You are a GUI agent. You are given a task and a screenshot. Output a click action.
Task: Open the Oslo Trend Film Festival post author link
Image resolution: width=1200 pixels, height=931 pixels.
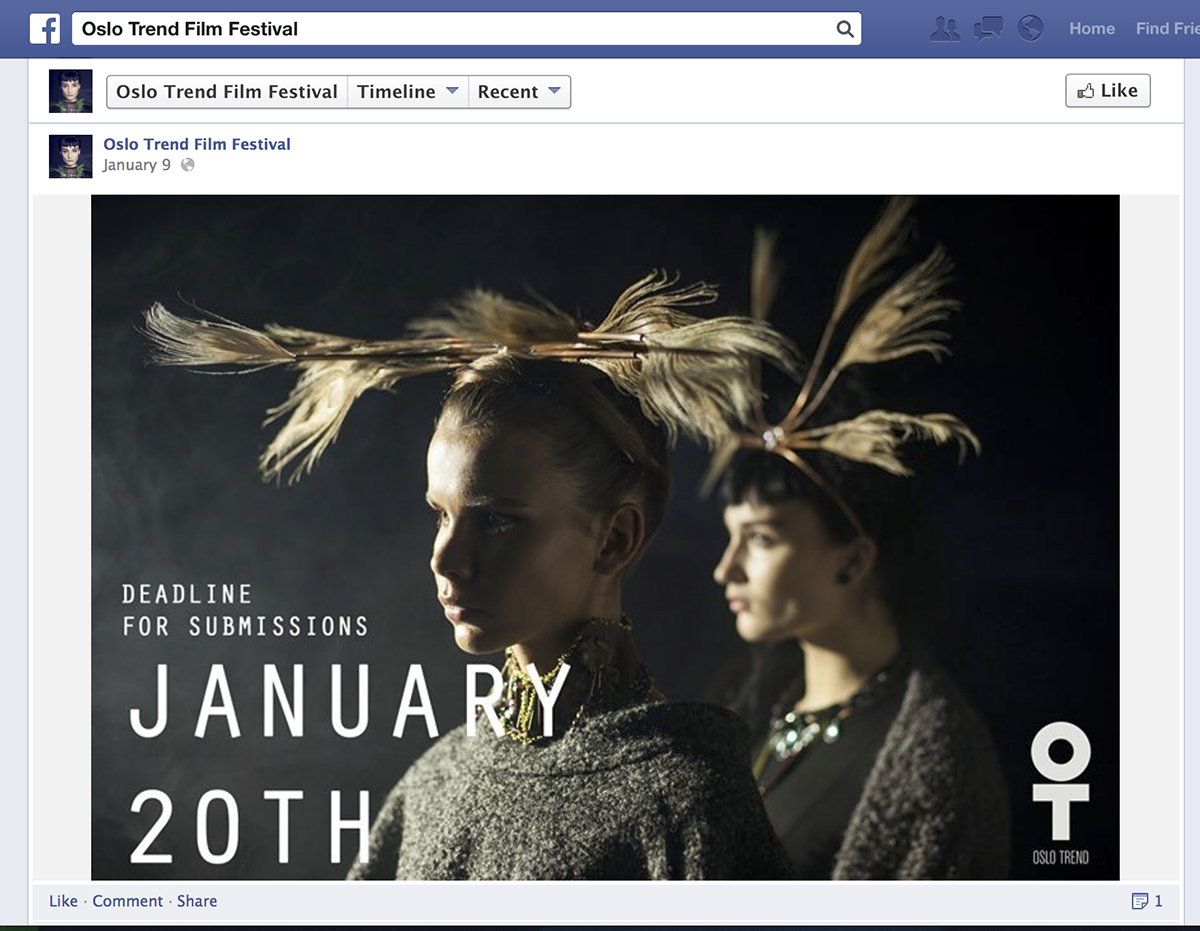click(x=197, y=144)
